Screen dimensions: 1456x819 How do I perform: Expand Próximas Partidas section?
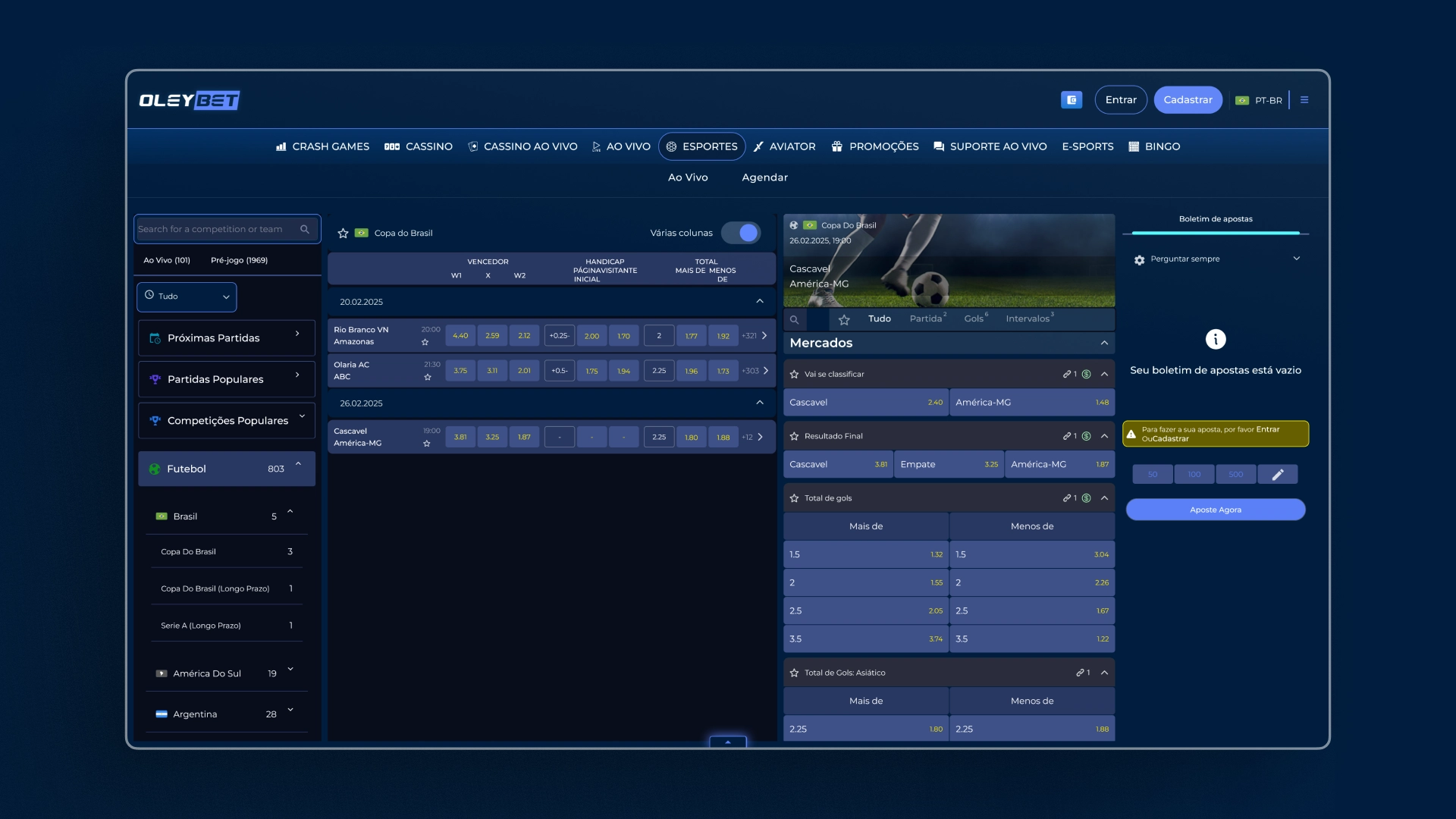coord(227,338)
